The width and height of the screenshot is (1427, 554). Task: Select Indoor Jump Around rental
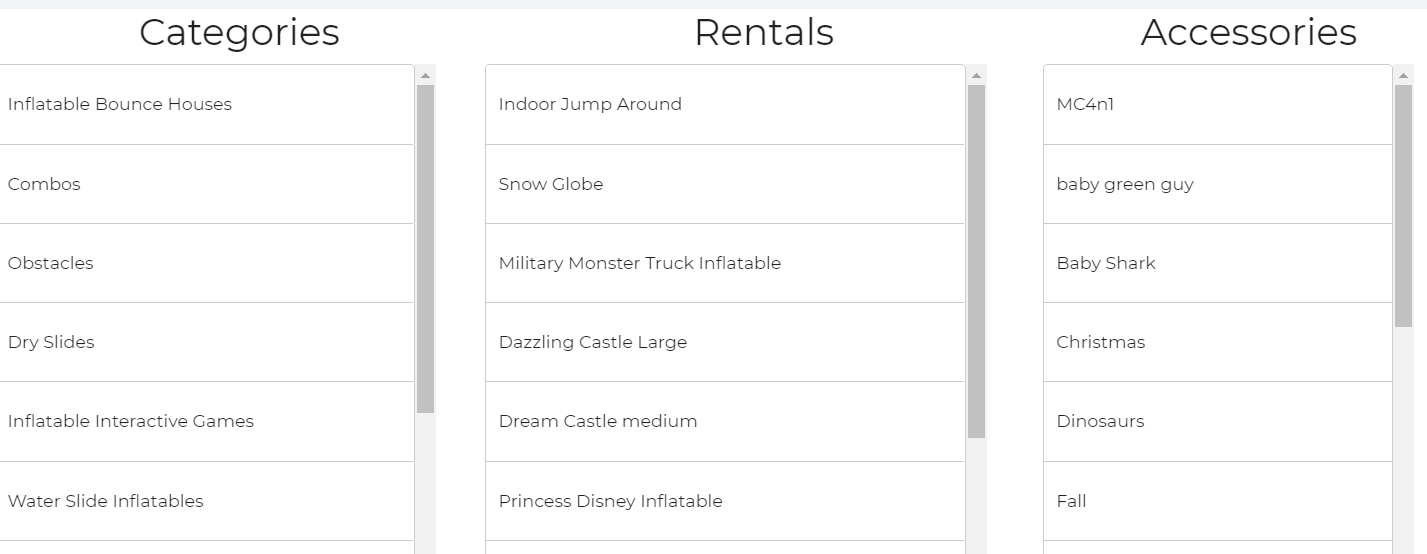click(590, 104)
